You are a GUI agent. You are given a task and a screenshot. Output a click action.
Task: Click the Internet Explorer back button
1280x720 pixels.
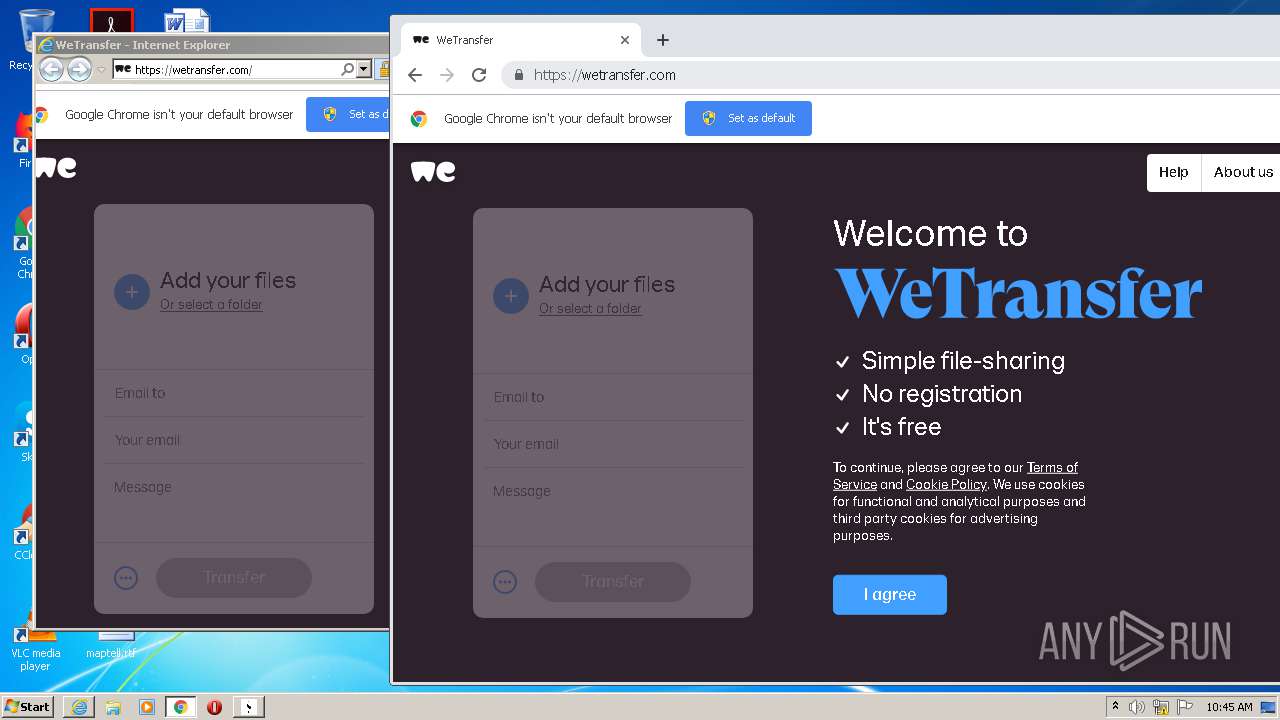(x=51, y=69)
